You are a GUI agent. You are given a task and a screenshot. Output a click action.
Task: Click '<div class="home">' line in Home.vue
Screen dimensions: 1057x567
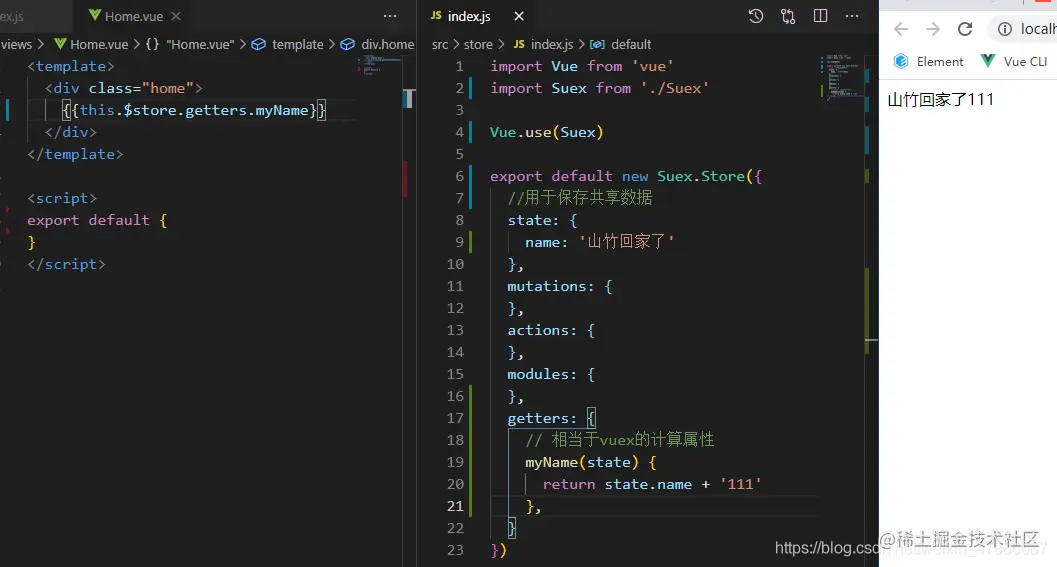123,88
